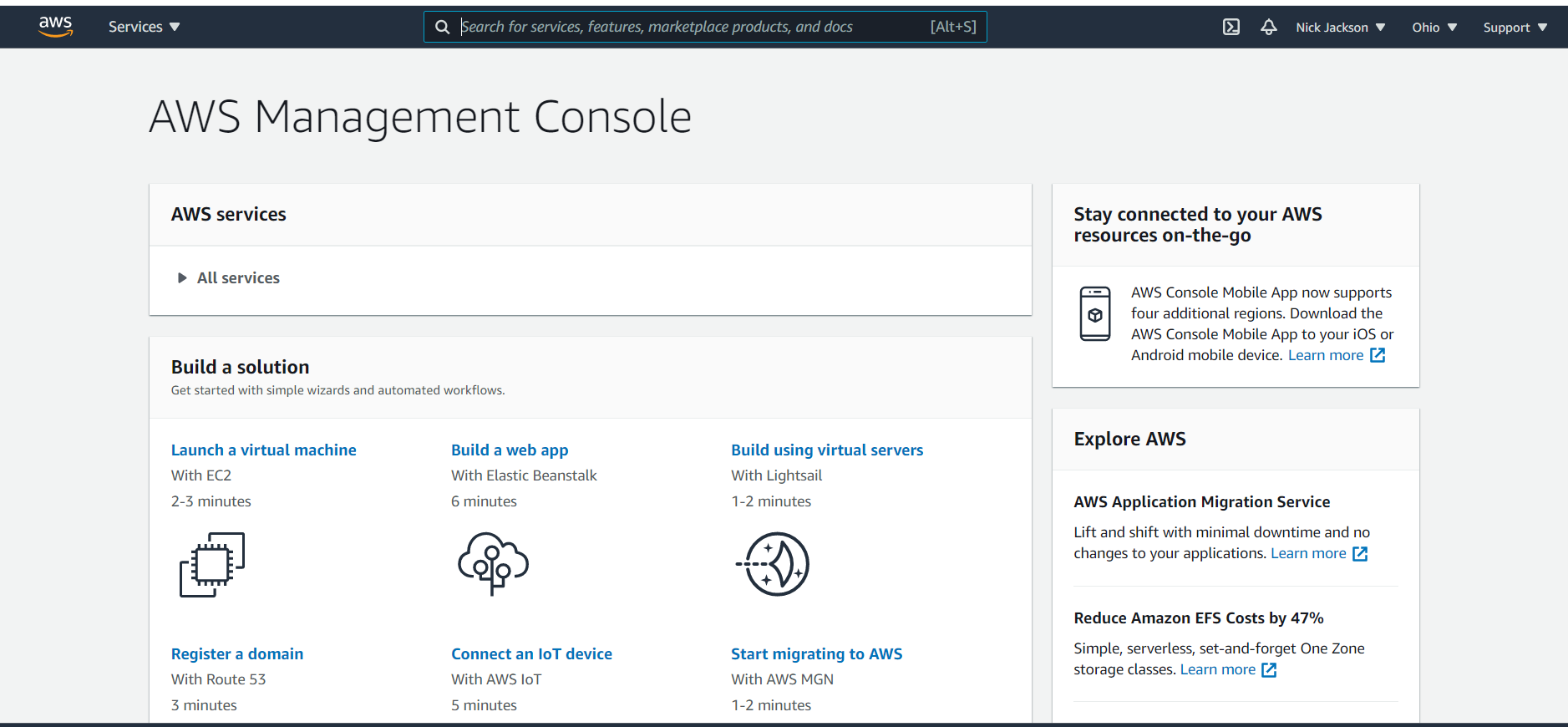Open the Services dropdown menu

pyautogui.click(x=144, y=27)
